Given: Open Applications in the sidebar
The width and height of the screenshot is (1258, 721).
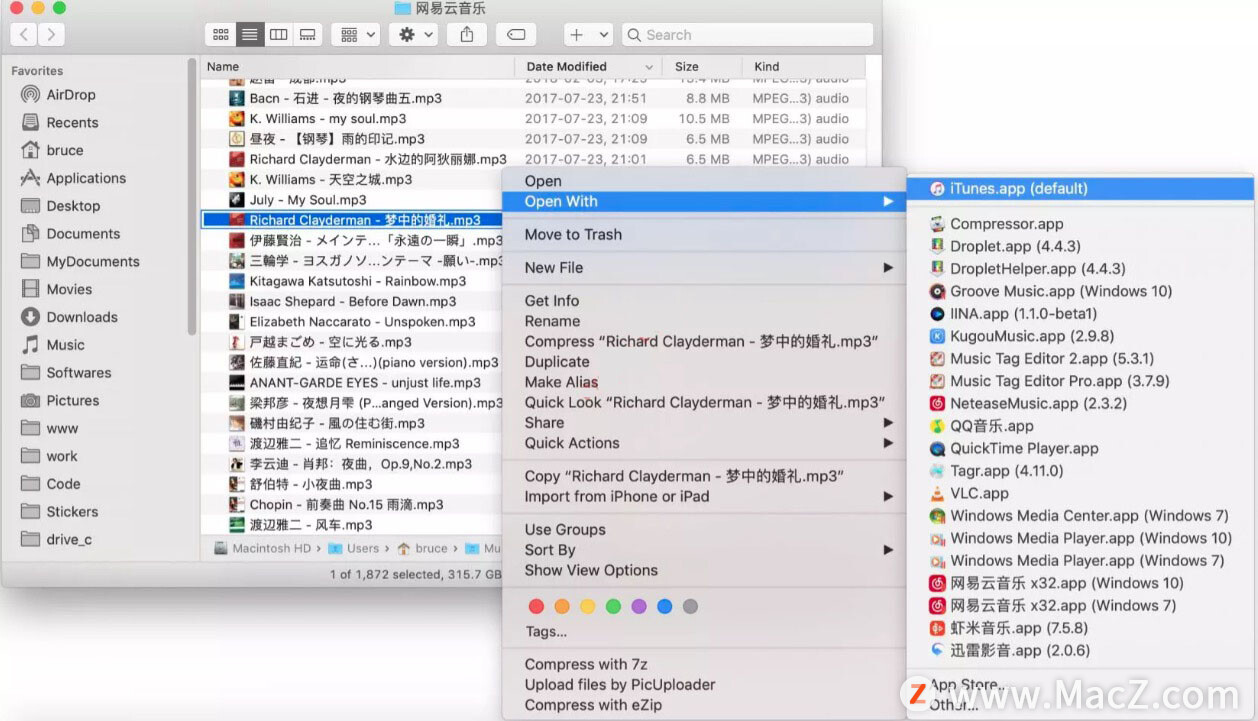Looking at the screenshot, I should (x=86, y=178).
